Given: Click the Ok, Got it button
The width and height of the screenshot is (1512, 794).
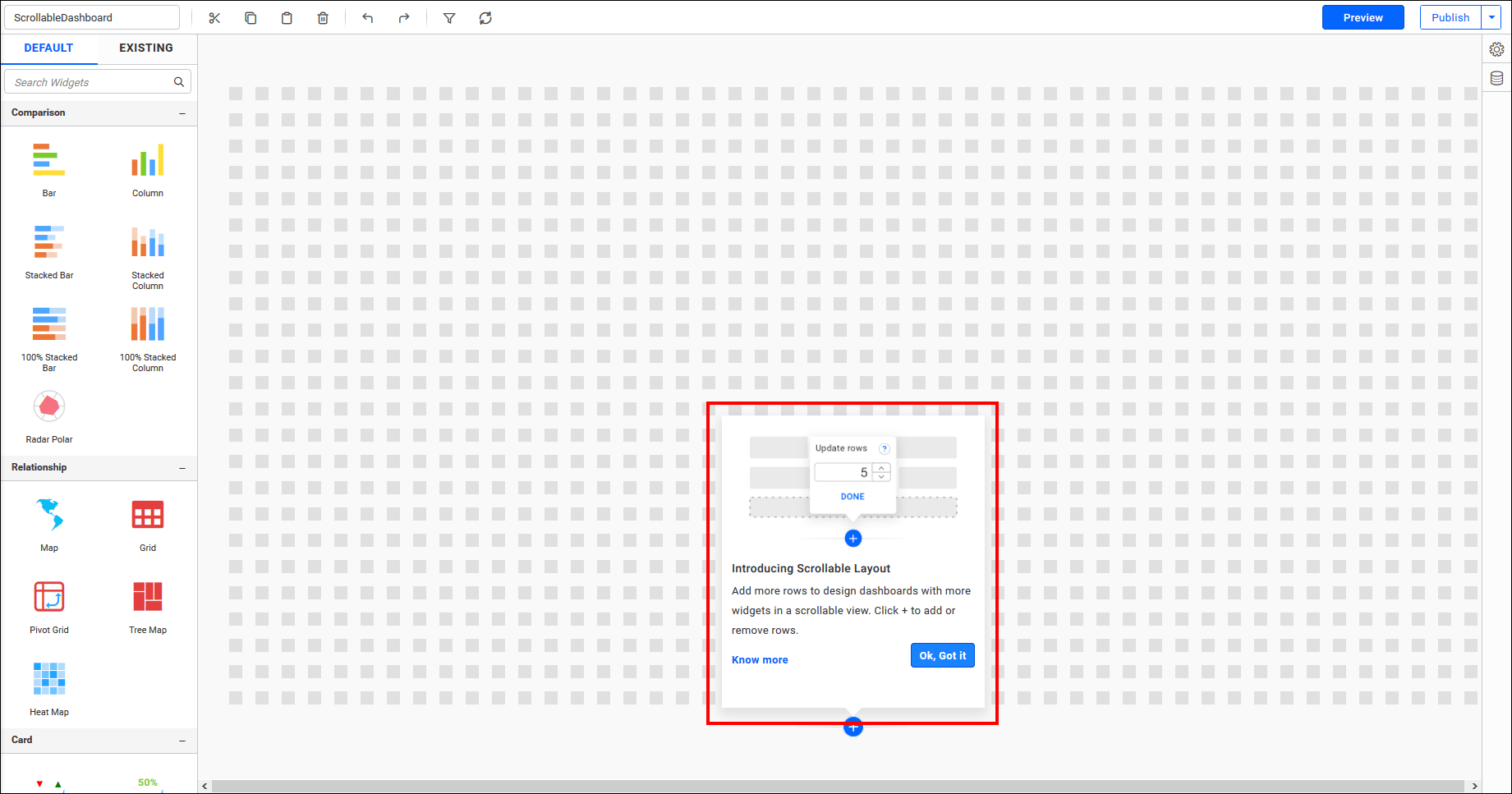Looking at the screenshot, I should (x=942, y=655).
